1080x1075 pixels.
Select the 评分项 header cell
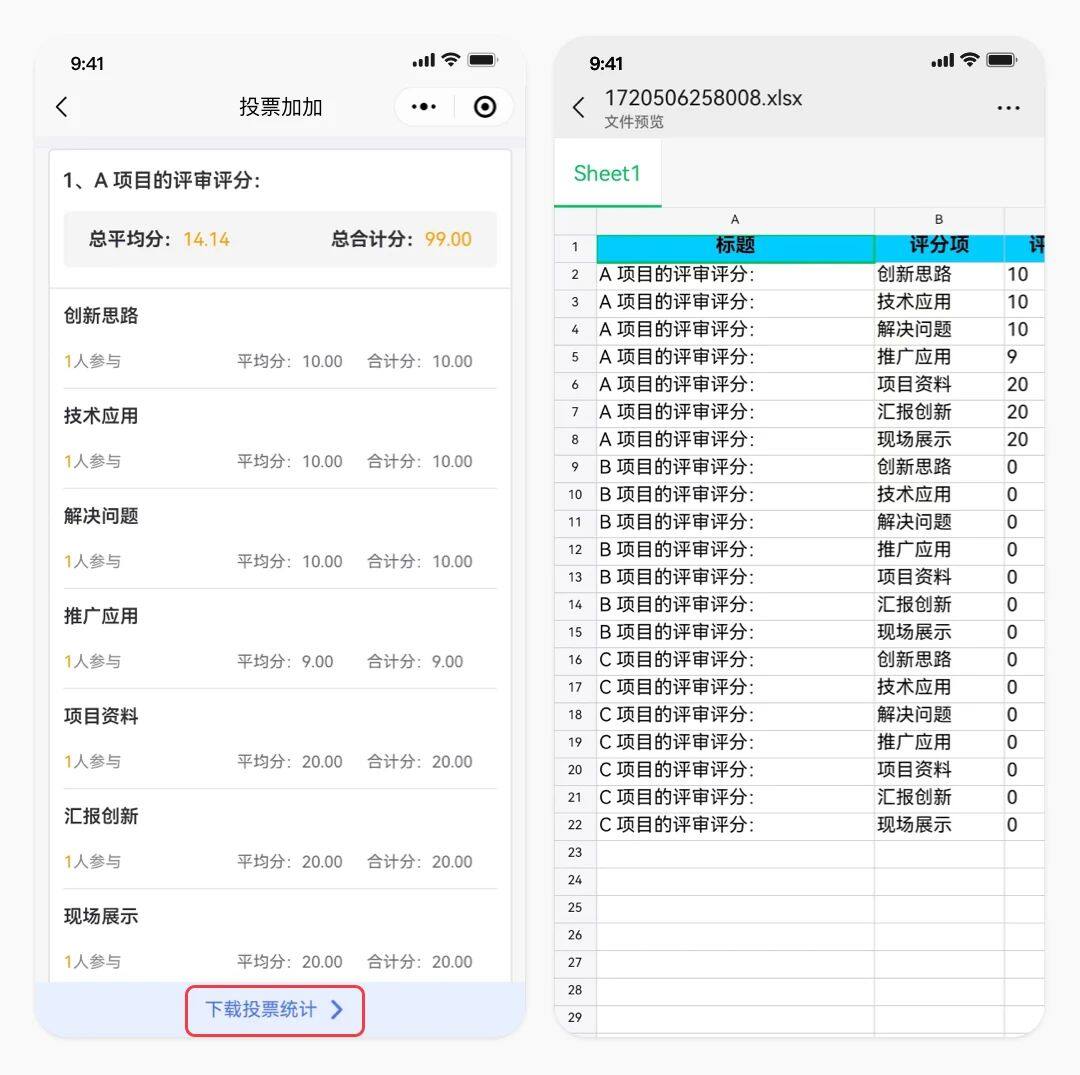939,246
